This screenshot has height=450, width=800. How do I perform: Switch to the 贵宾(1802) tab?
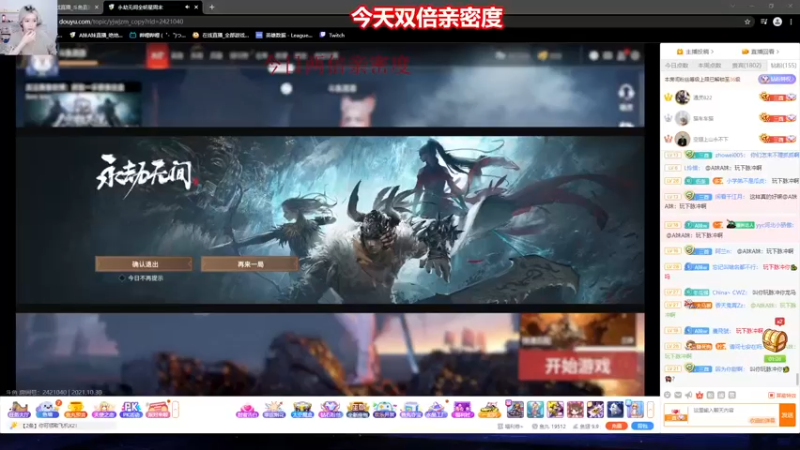click(746, 65)
